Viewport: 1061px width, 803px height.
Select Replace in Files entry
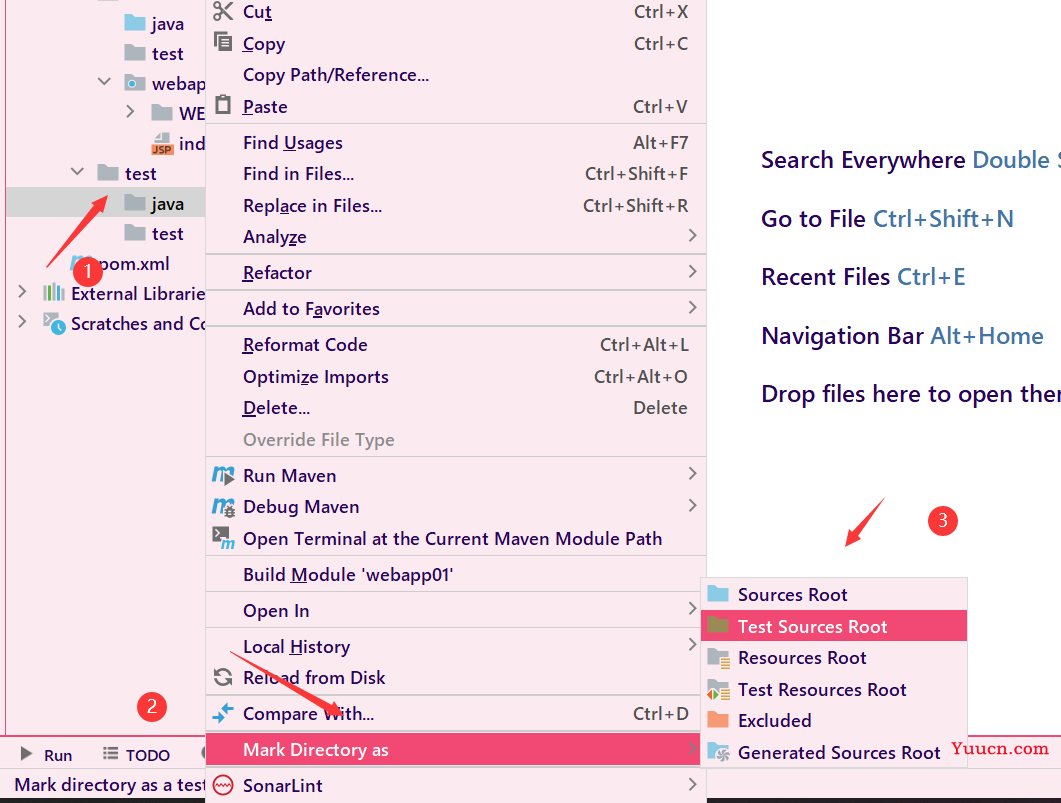455,206
